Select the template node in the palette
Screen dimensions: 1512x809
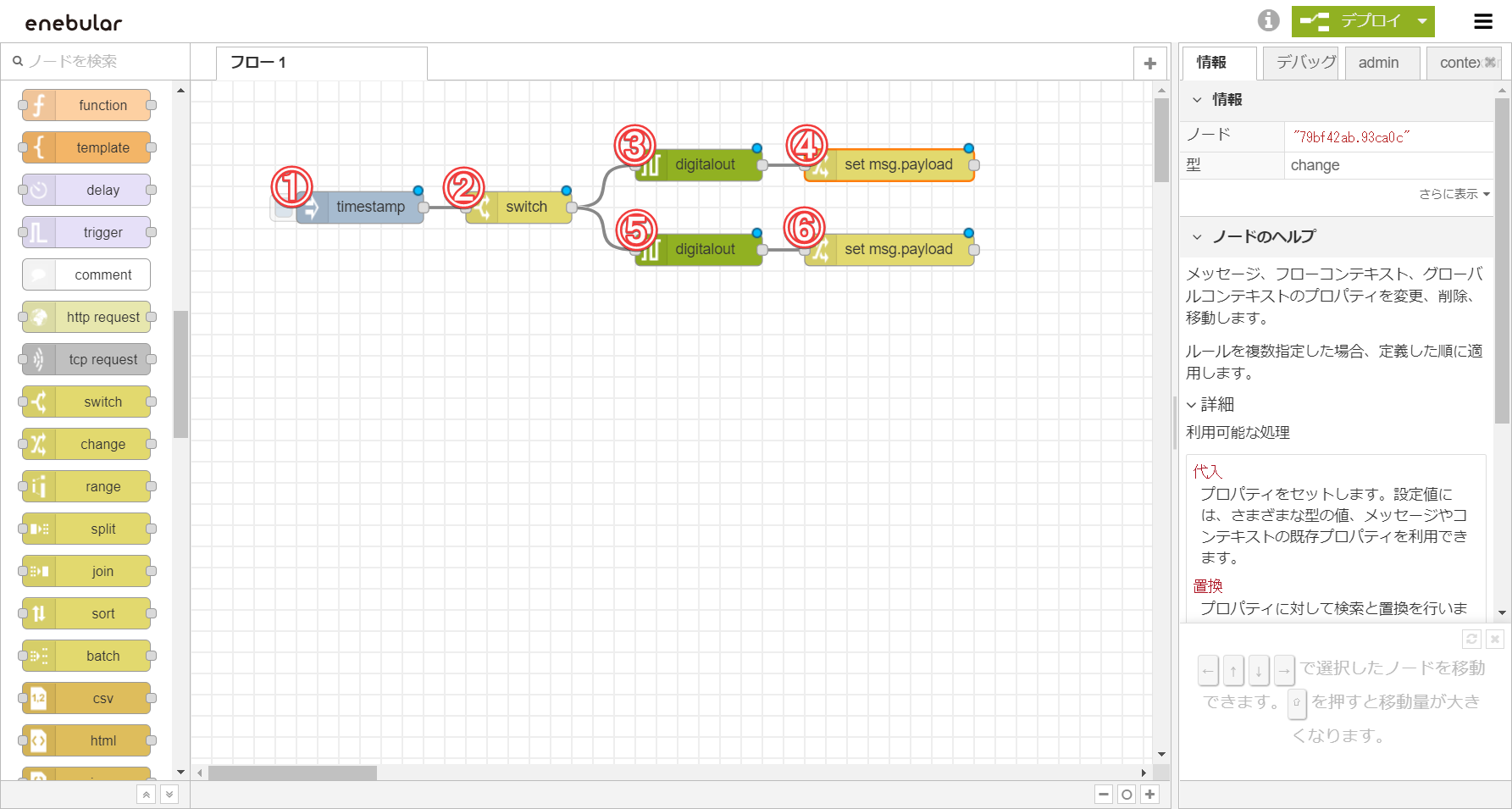86,147
